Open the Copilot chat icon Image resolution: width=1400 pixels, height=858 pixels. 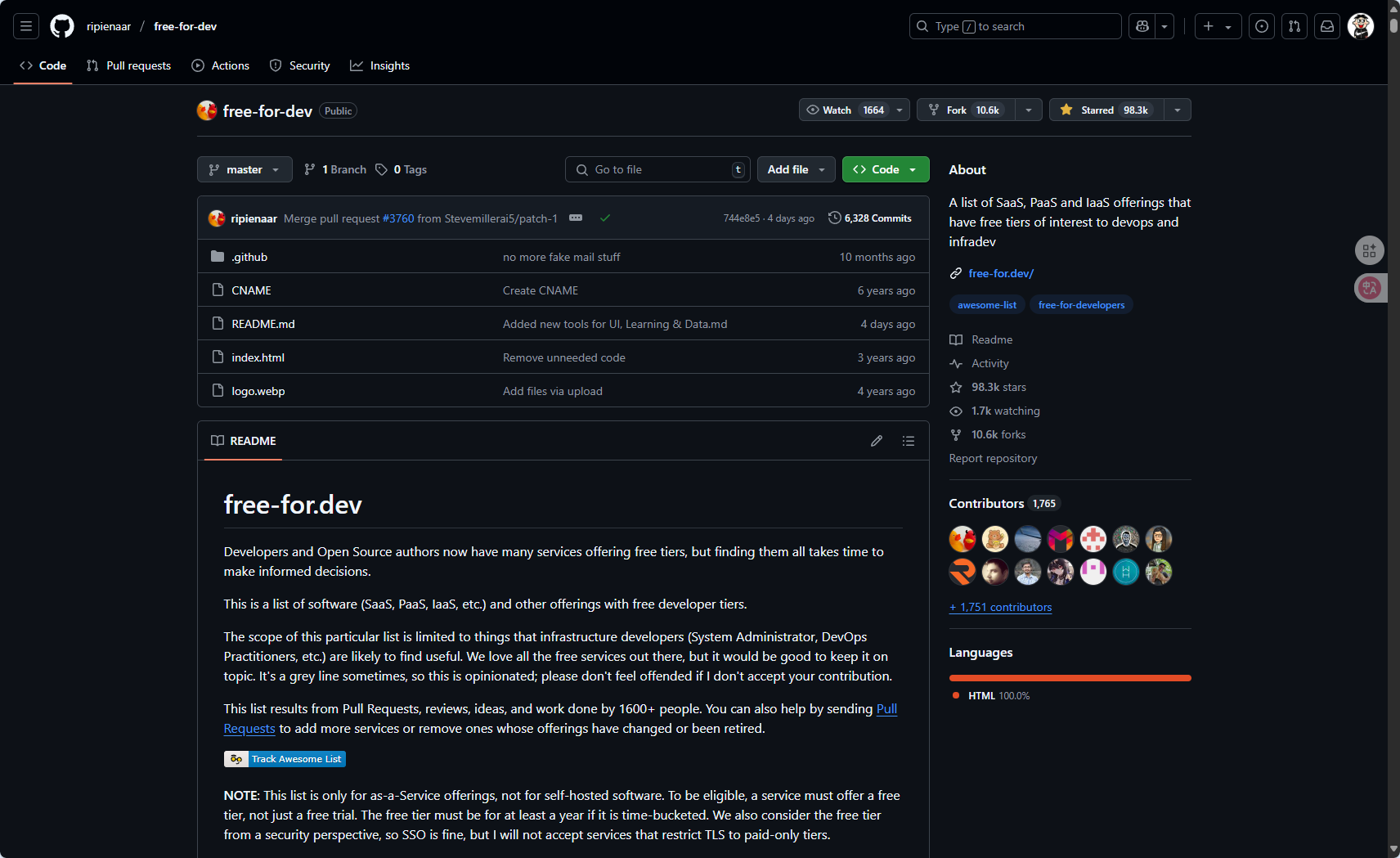point(1142,26)
